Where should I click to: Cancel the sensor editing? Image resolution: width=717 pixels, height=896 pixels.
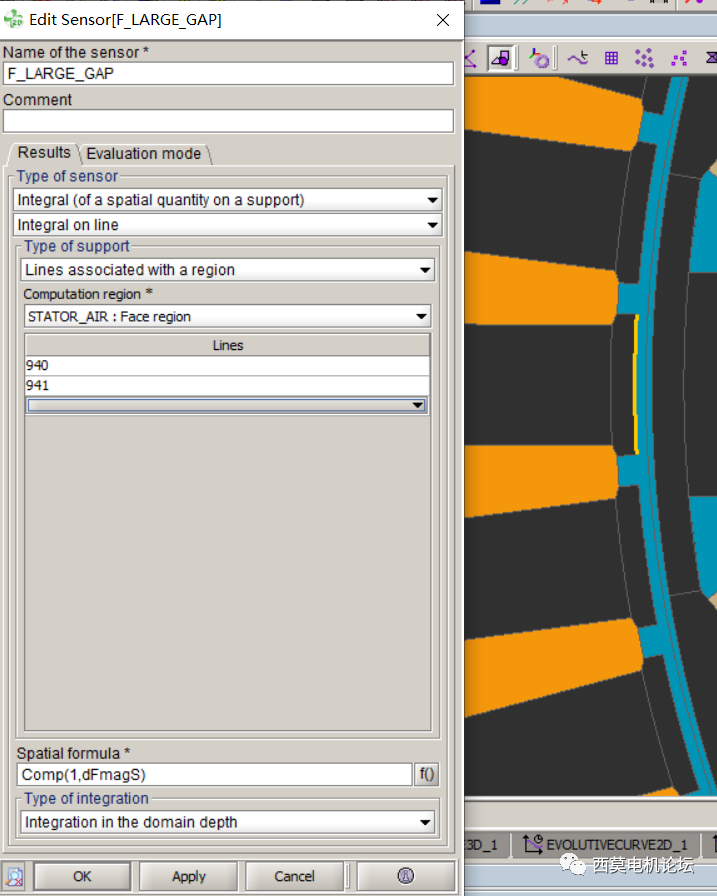tap(294, 876)
